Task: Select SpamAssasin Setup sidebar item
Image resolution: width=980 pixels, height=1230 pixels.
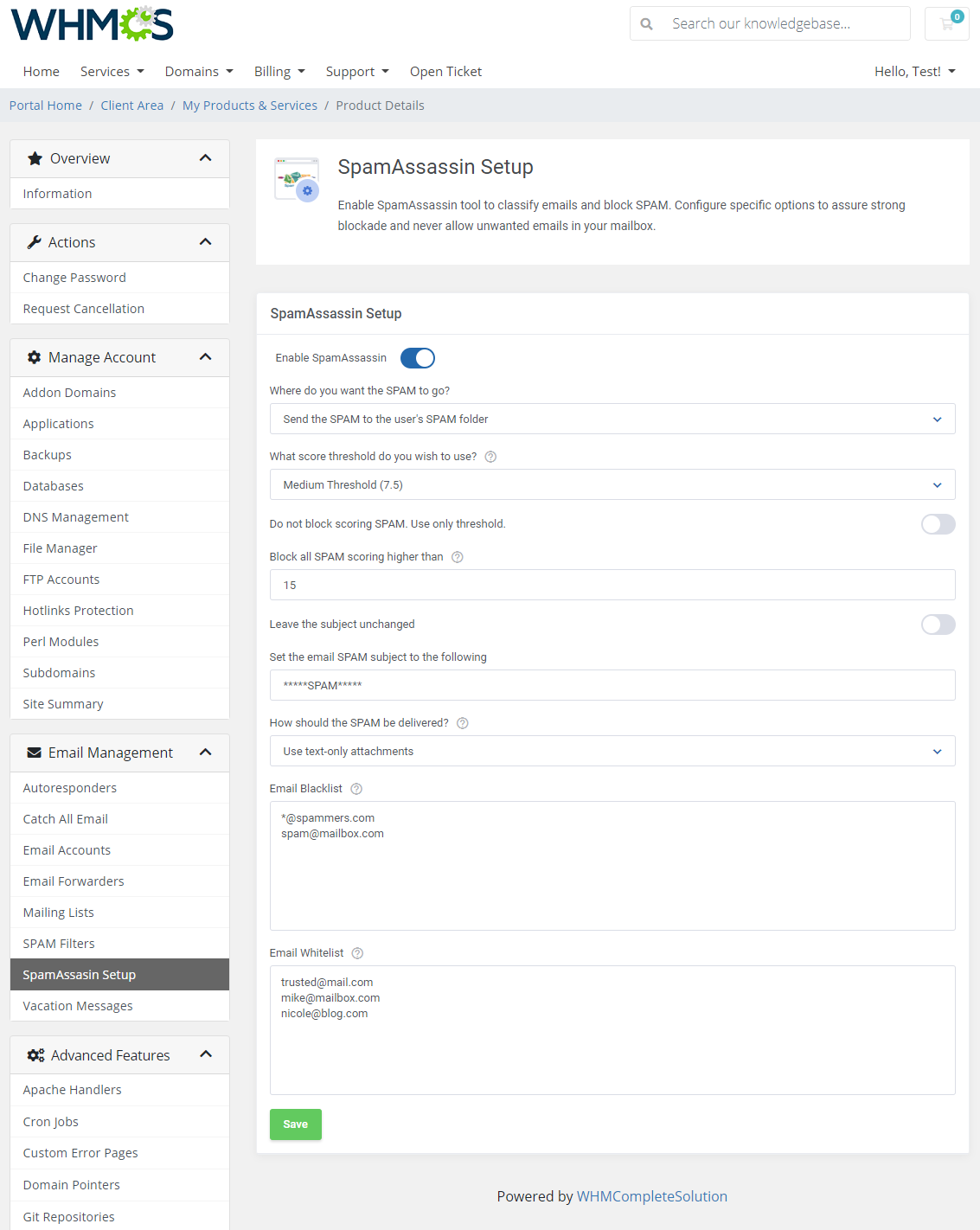Action: click(119, 975)
